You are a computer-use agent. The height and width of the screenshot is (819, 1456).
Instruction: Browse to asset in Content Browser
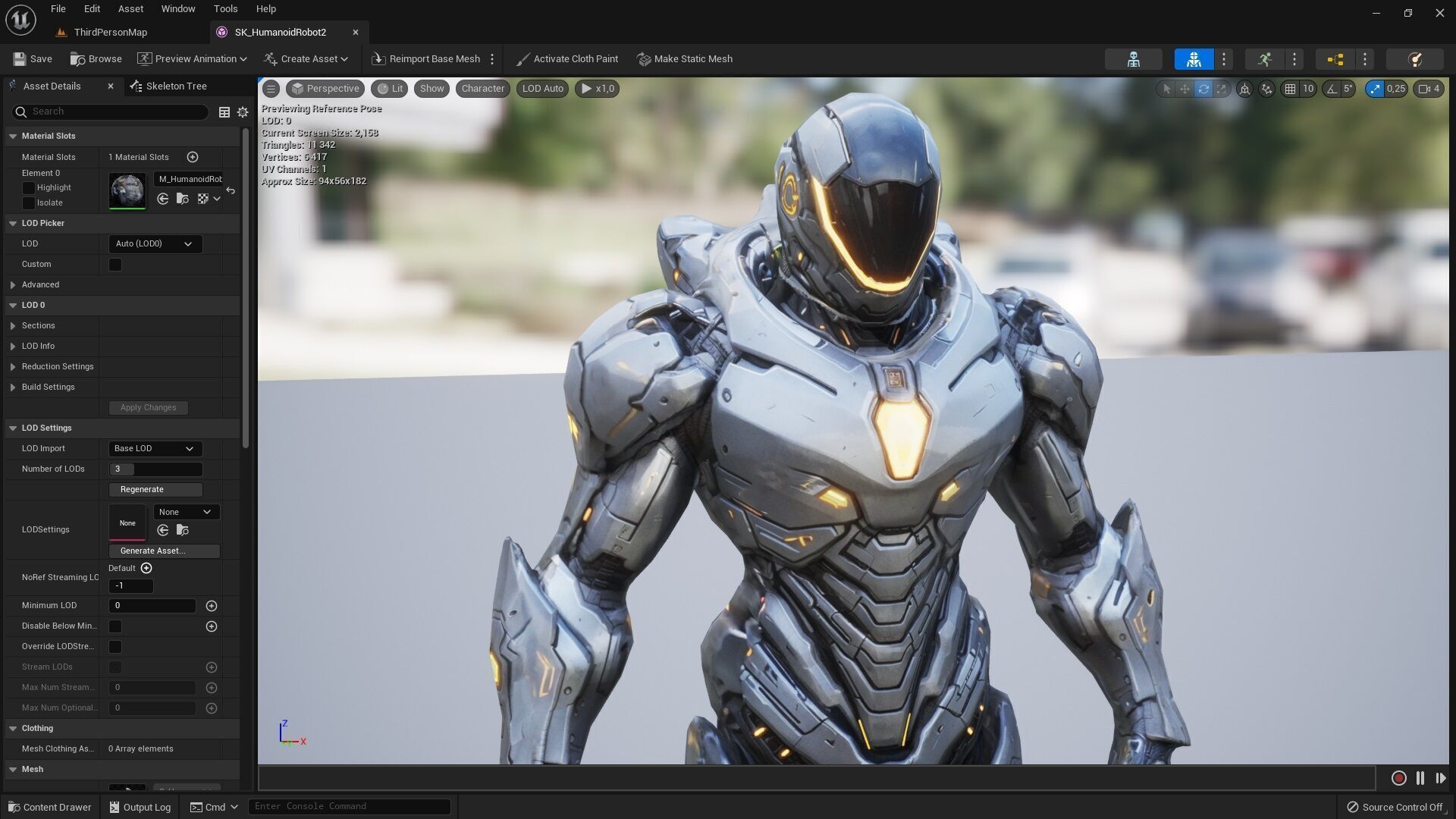[96, 58]
